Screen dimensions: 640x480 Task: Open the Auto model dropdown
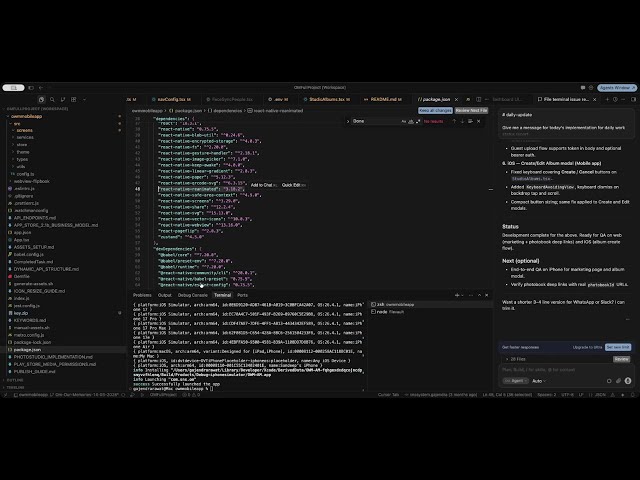539,381
